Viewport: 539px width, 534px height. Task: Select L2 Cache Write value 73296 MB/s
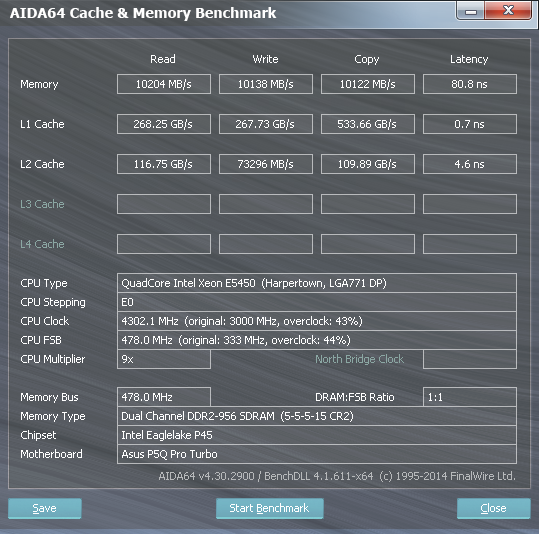(266, 164)
